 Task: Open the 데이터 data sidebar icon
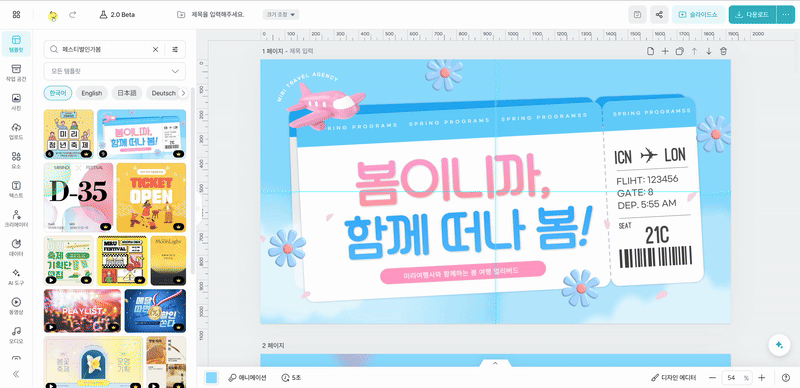pos(16,248)
